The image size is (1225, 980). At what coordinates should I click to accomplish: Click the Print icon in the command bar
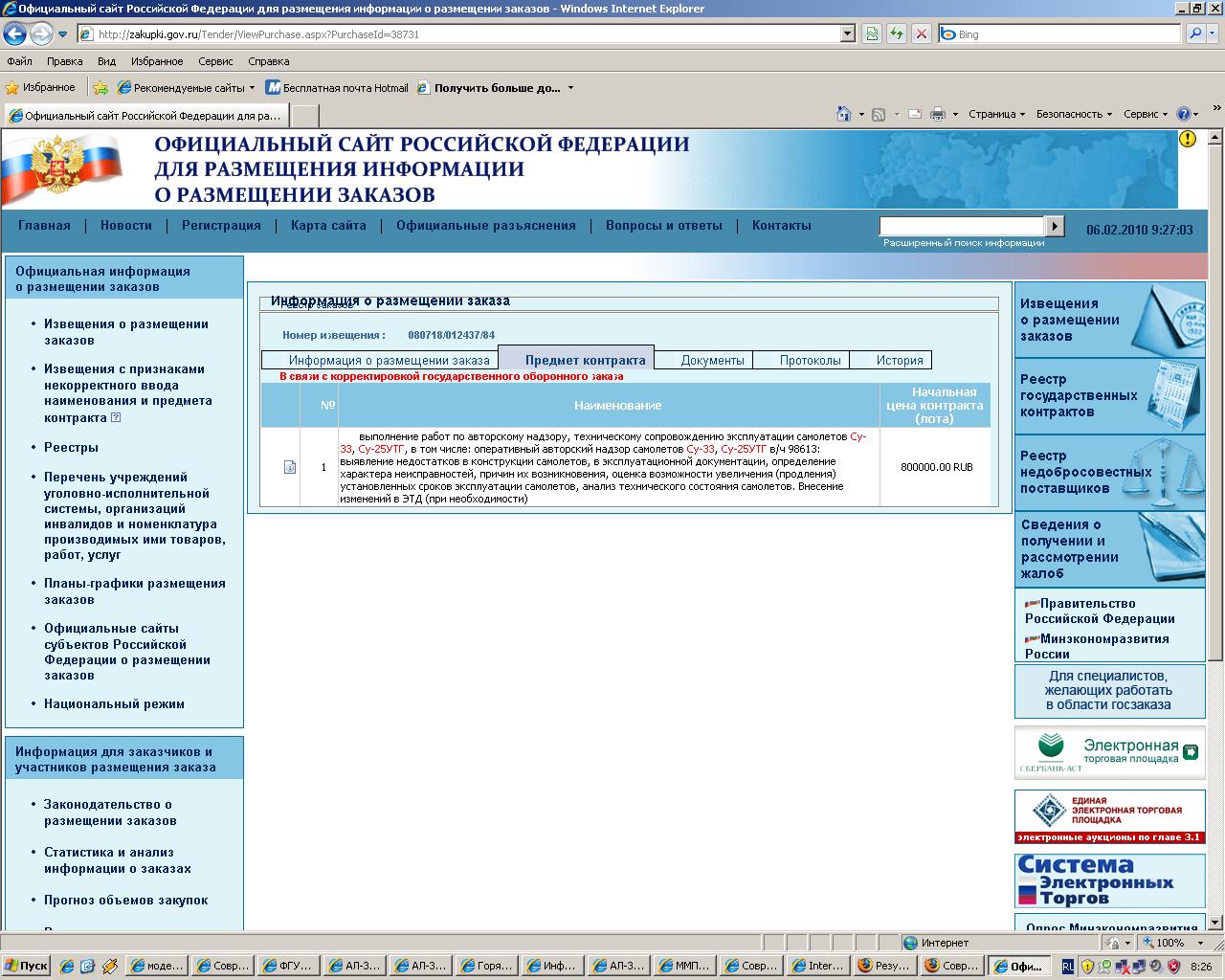938,114
